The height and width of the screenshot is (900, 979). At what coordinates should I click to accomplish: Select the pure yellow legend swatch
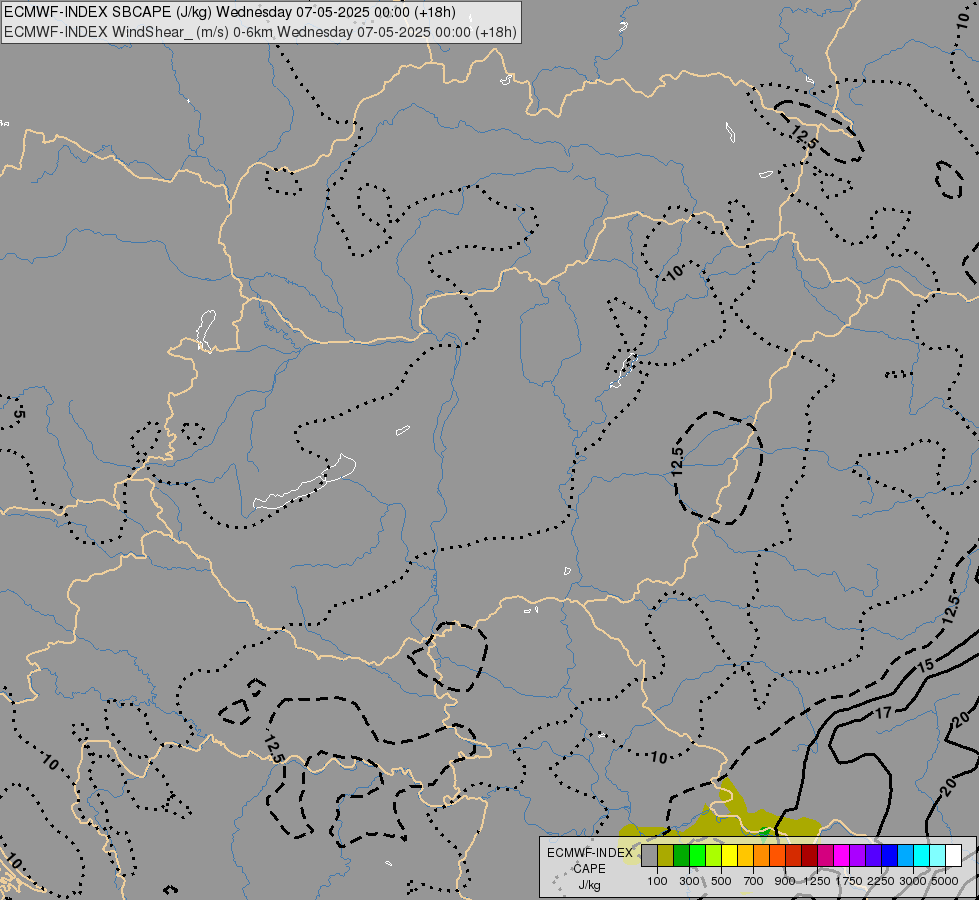coord(729,855)
